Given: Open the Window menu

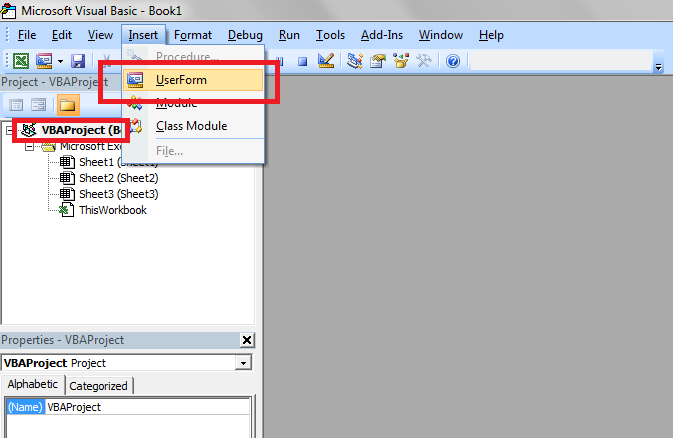Looking at the screenshot, I should (441, 35).
